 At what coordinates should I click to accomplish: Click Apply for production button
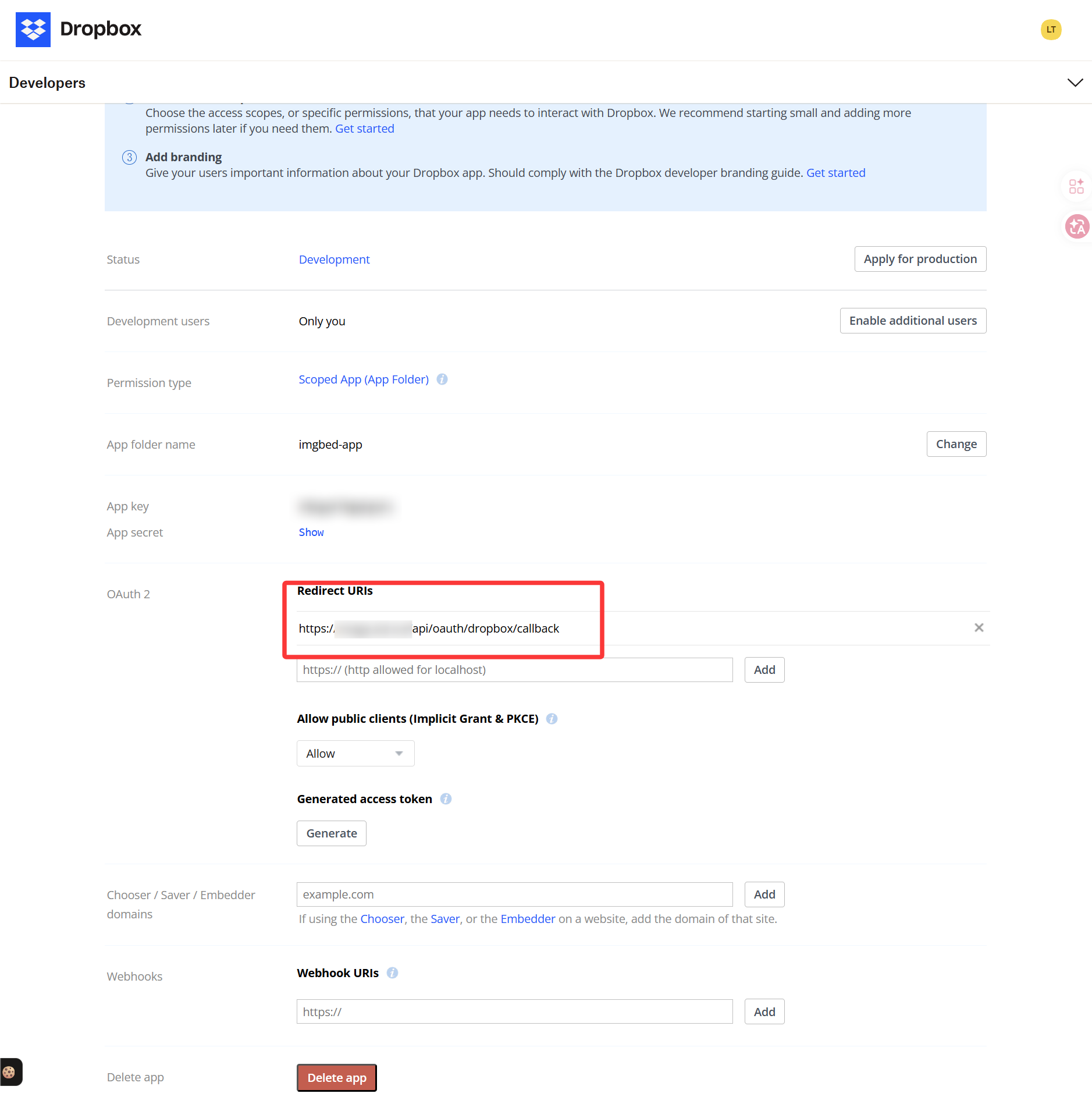[920, 259]
